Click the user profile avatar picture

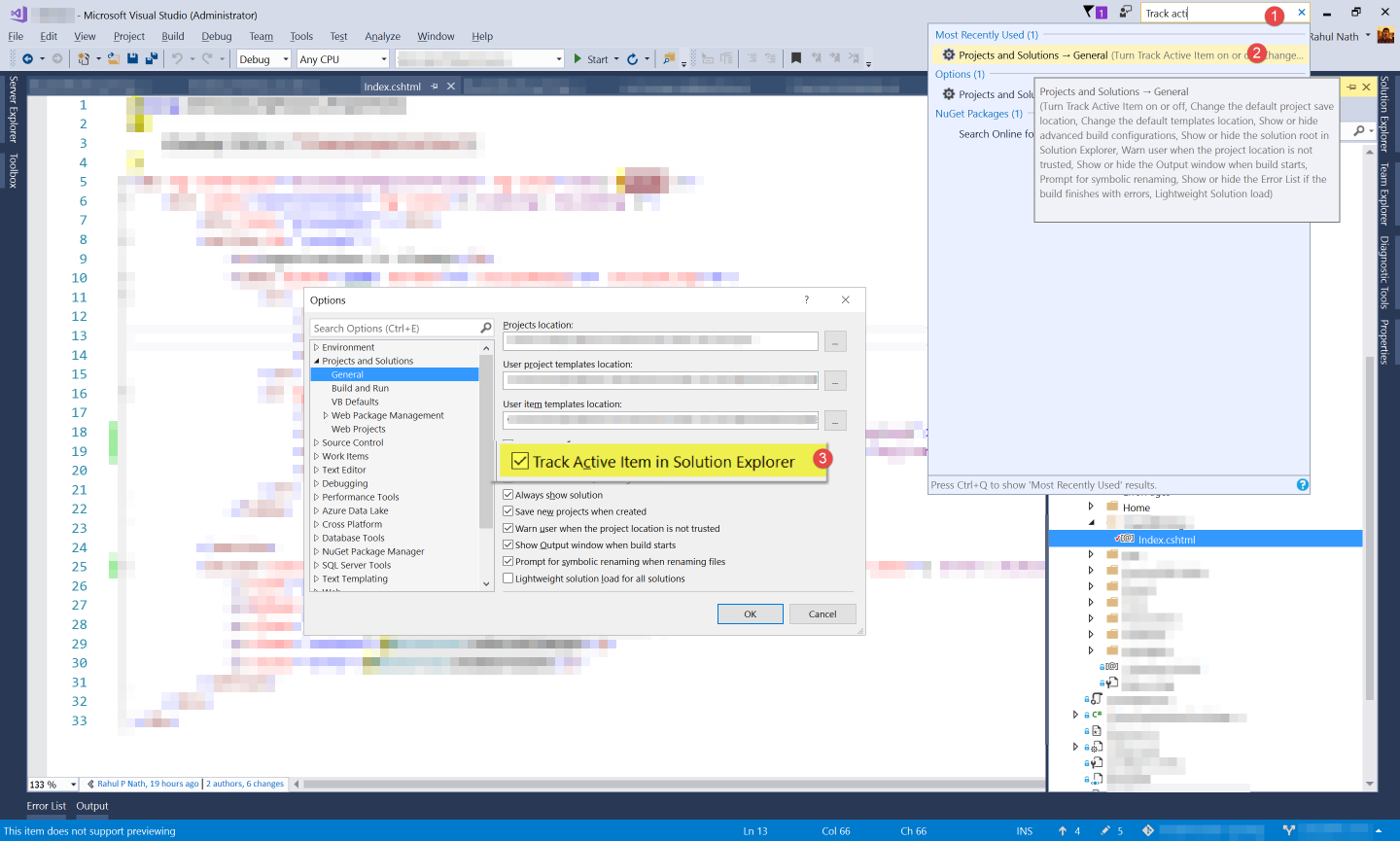click(1385, 35)
